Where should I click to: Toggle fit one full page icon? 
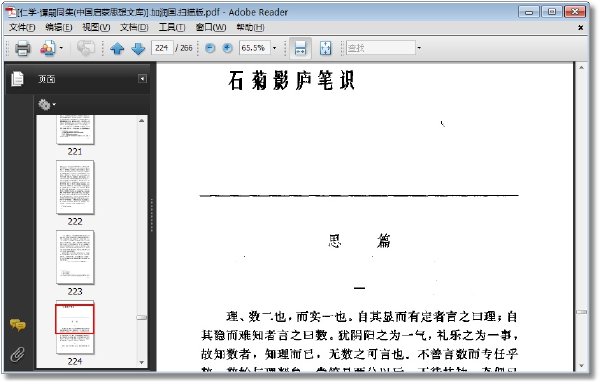coord(326,49)
